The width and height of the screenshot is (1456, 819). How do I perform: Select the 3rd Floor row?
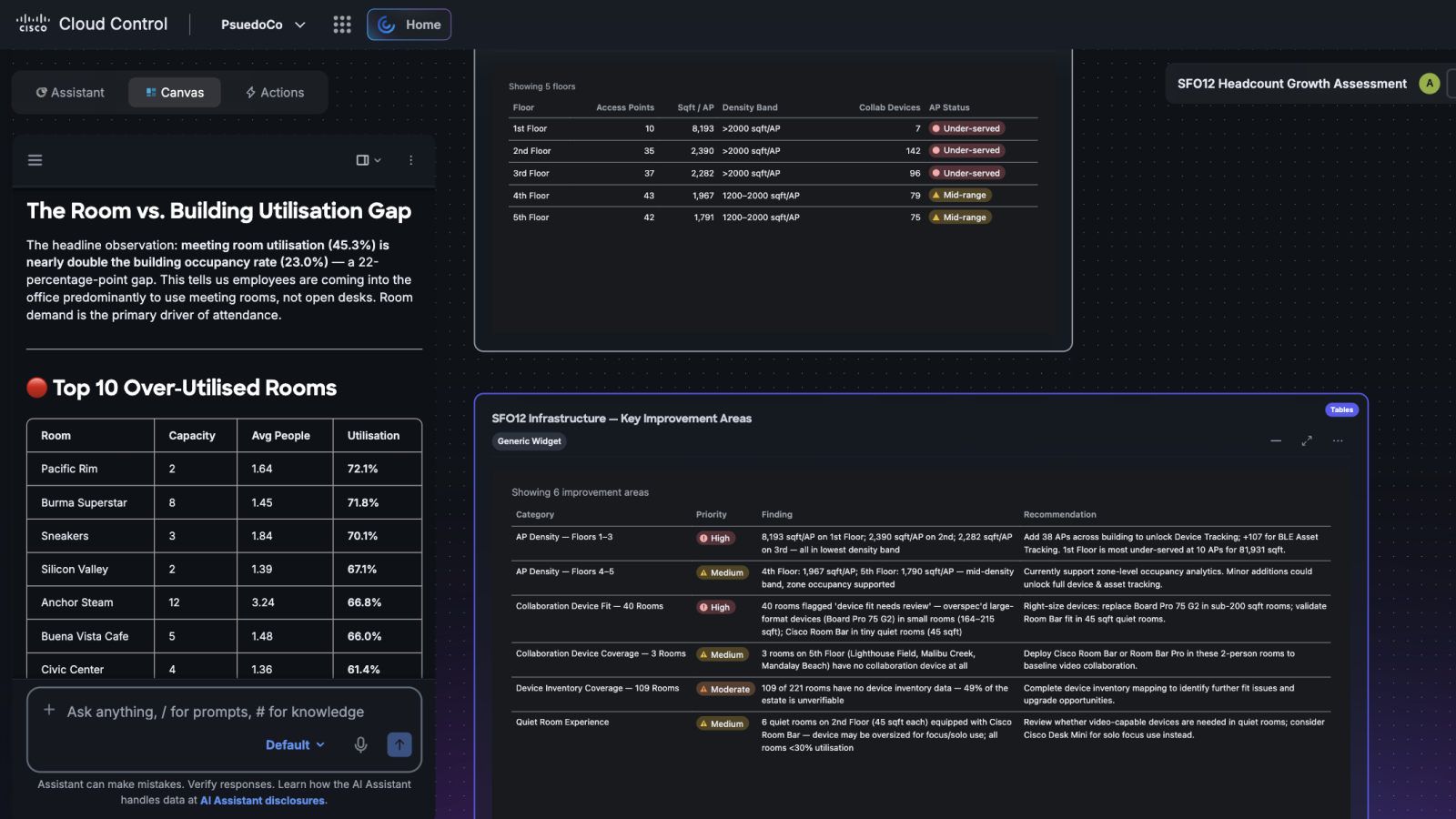tap(773, 173)
